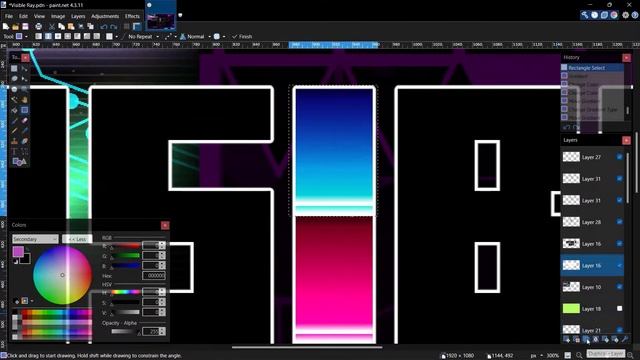Toggle visibility checkbox of Layer 10

620,287
